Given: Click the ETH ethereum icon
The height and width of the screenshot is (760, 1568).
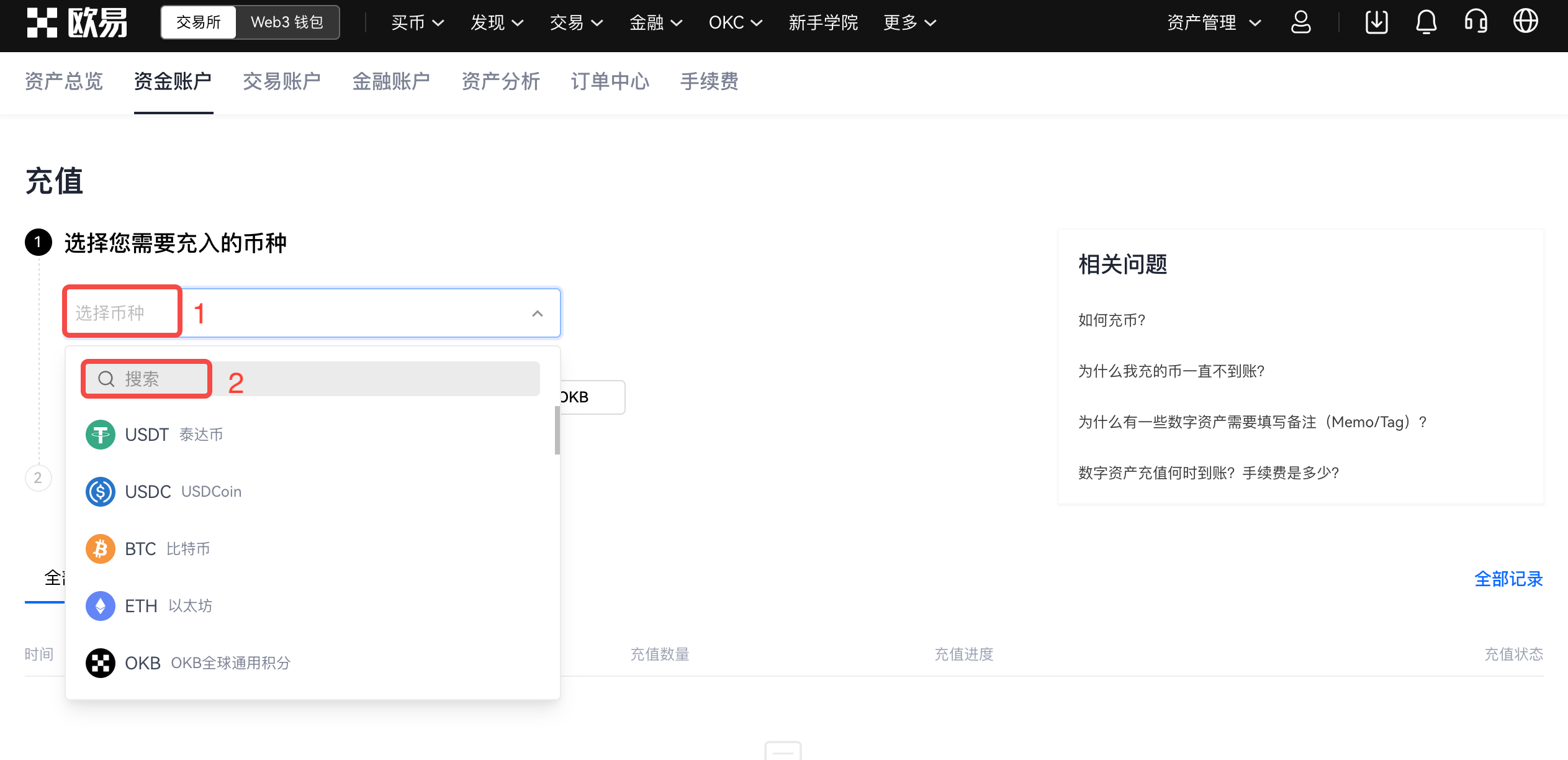Looking at the screenshot, I should 101,606.
